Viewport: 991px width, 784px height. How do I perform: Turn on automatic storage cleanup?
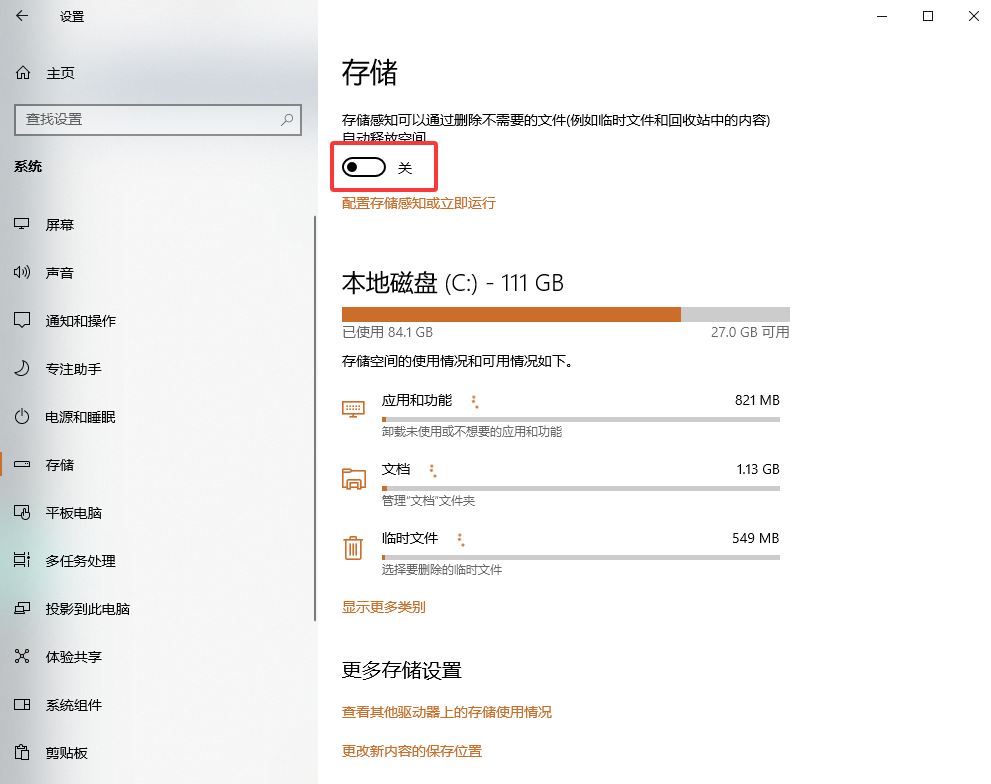tap(363, 167)
